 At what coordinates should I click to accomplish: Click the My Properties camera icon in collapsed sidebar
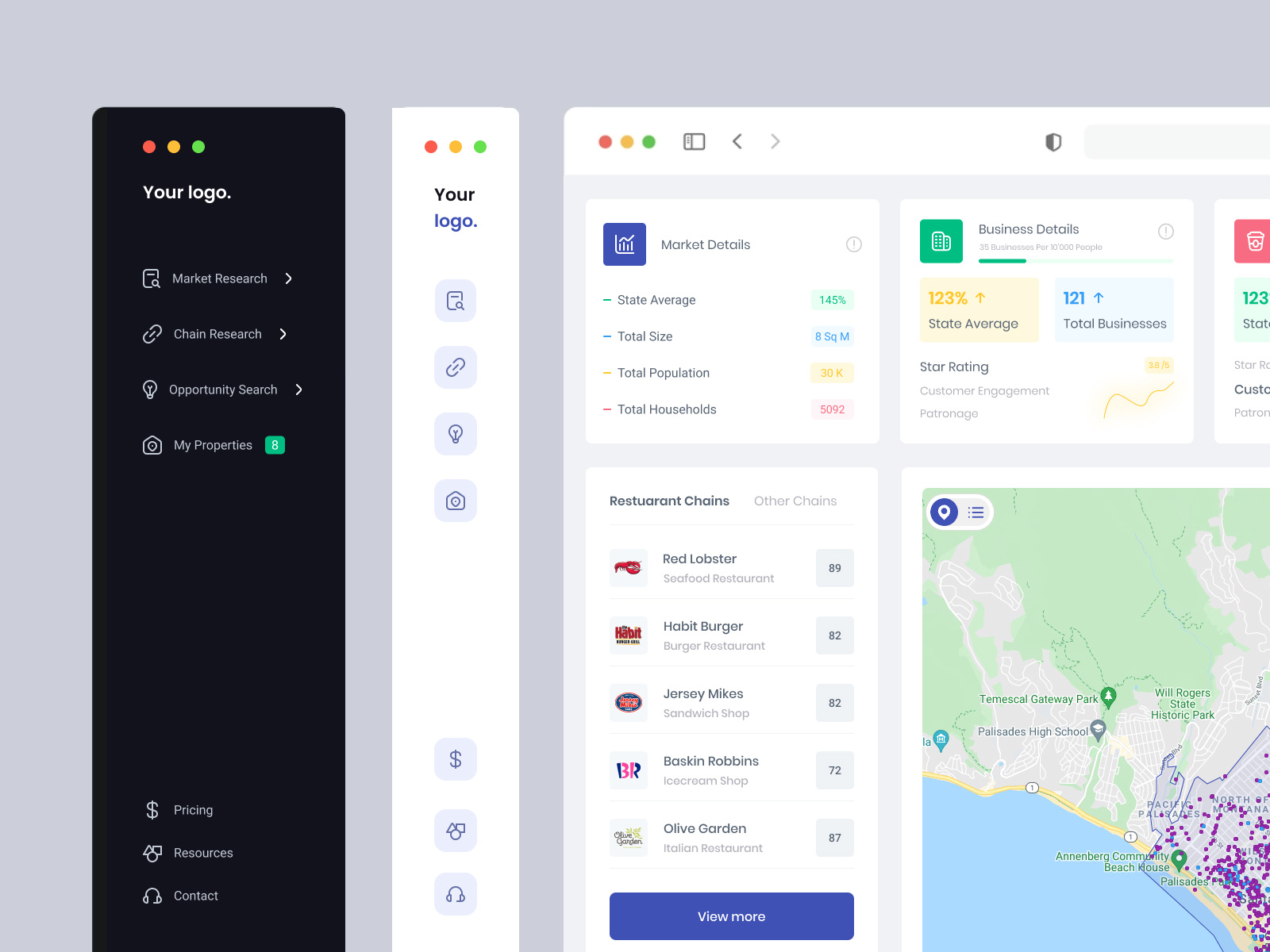(x=455, y=501)
